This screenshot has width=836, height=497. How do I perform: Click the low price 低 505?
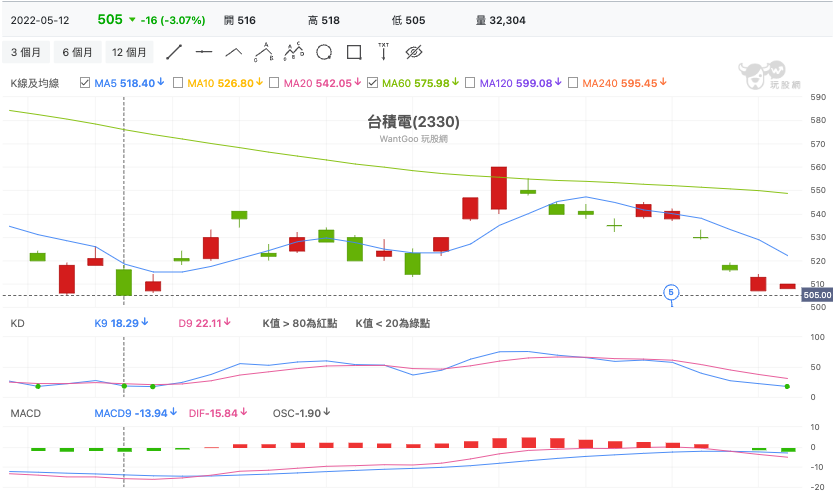408,20
